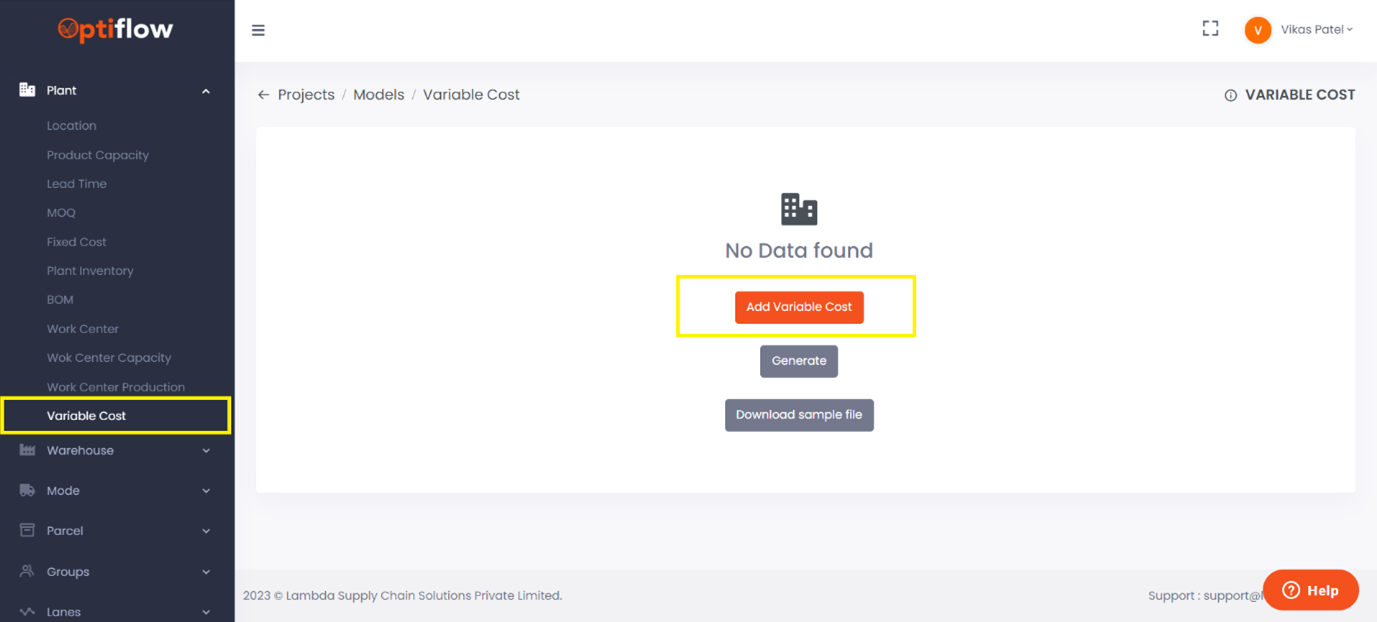
Task: Toggle fullscreen mode icon
Action: (1210, 29)
